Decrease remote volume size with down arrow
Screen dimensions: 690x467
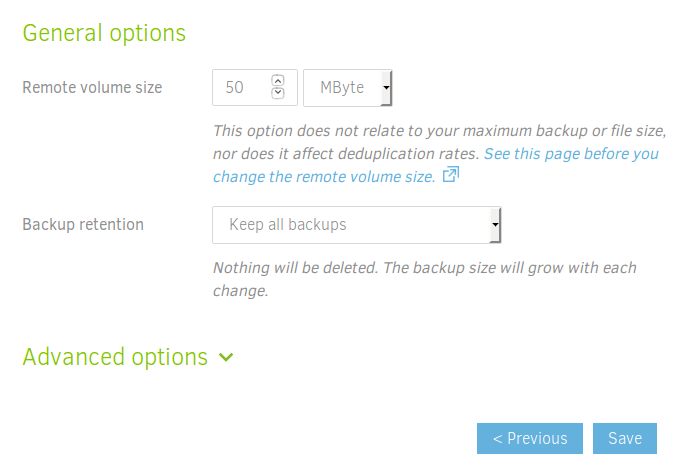pyautogui.click(x=278, y=93)
